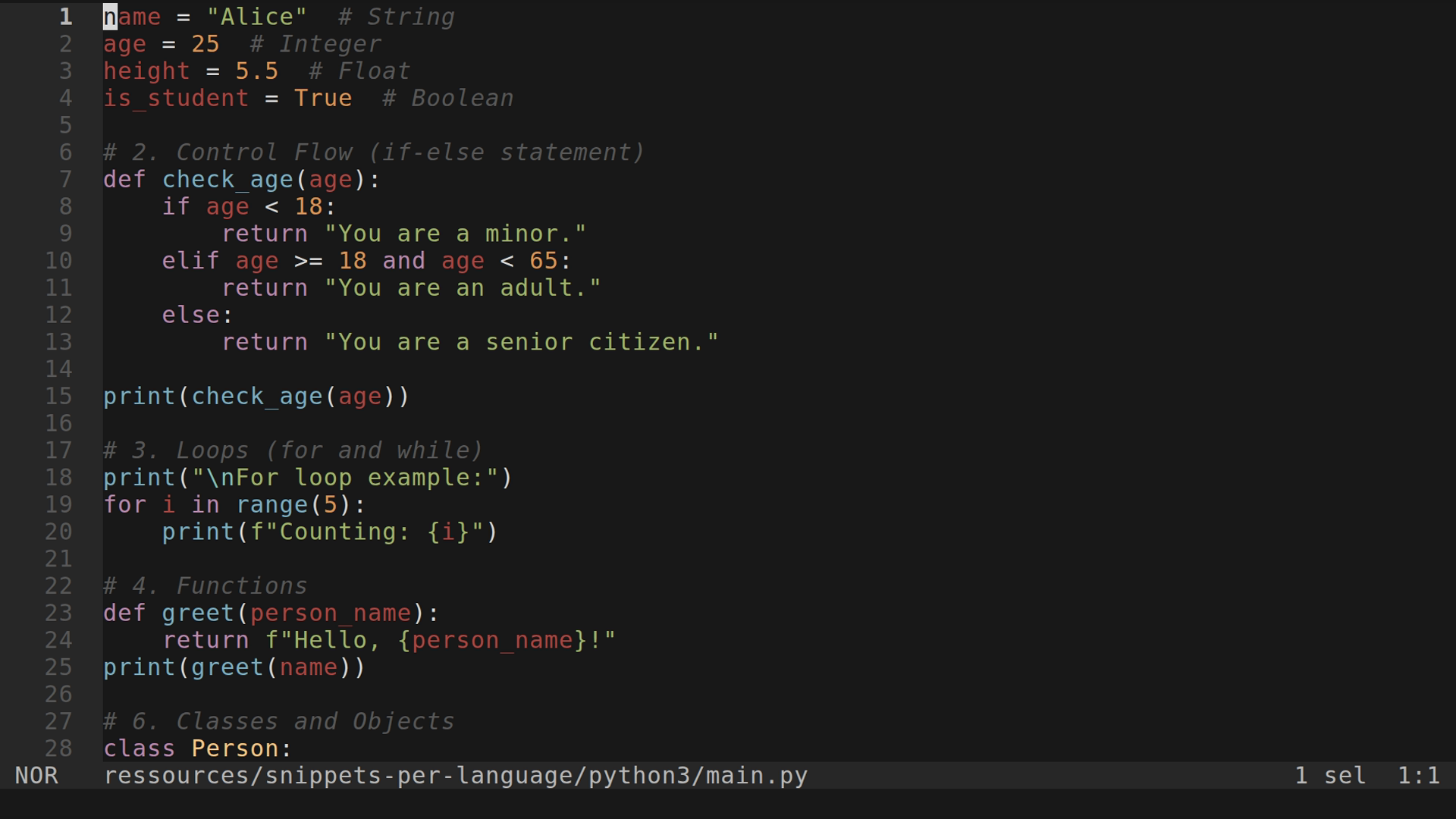1456x819 pixels.
Task: Select the check_age function name on line 7
Action: click(227, 179)
